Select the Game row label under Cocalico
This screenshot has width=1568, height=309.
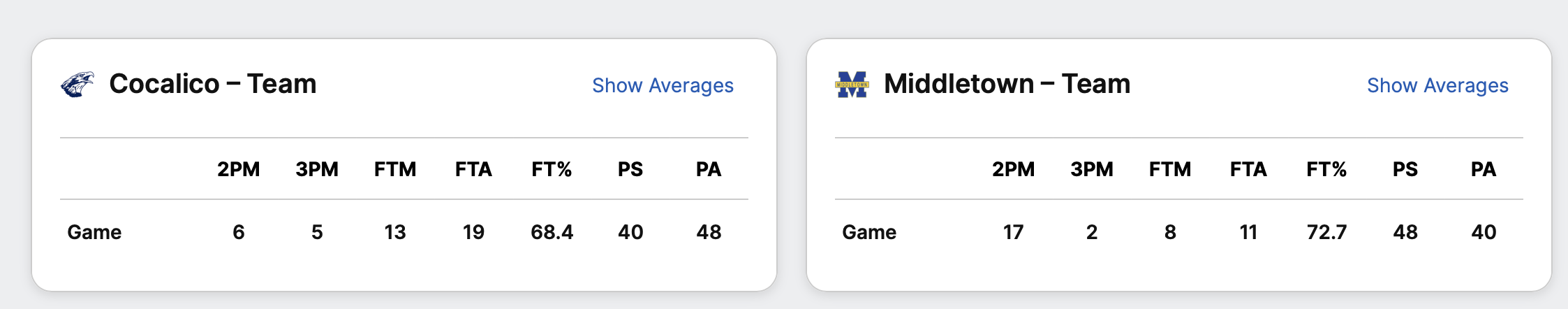[94, 232]
